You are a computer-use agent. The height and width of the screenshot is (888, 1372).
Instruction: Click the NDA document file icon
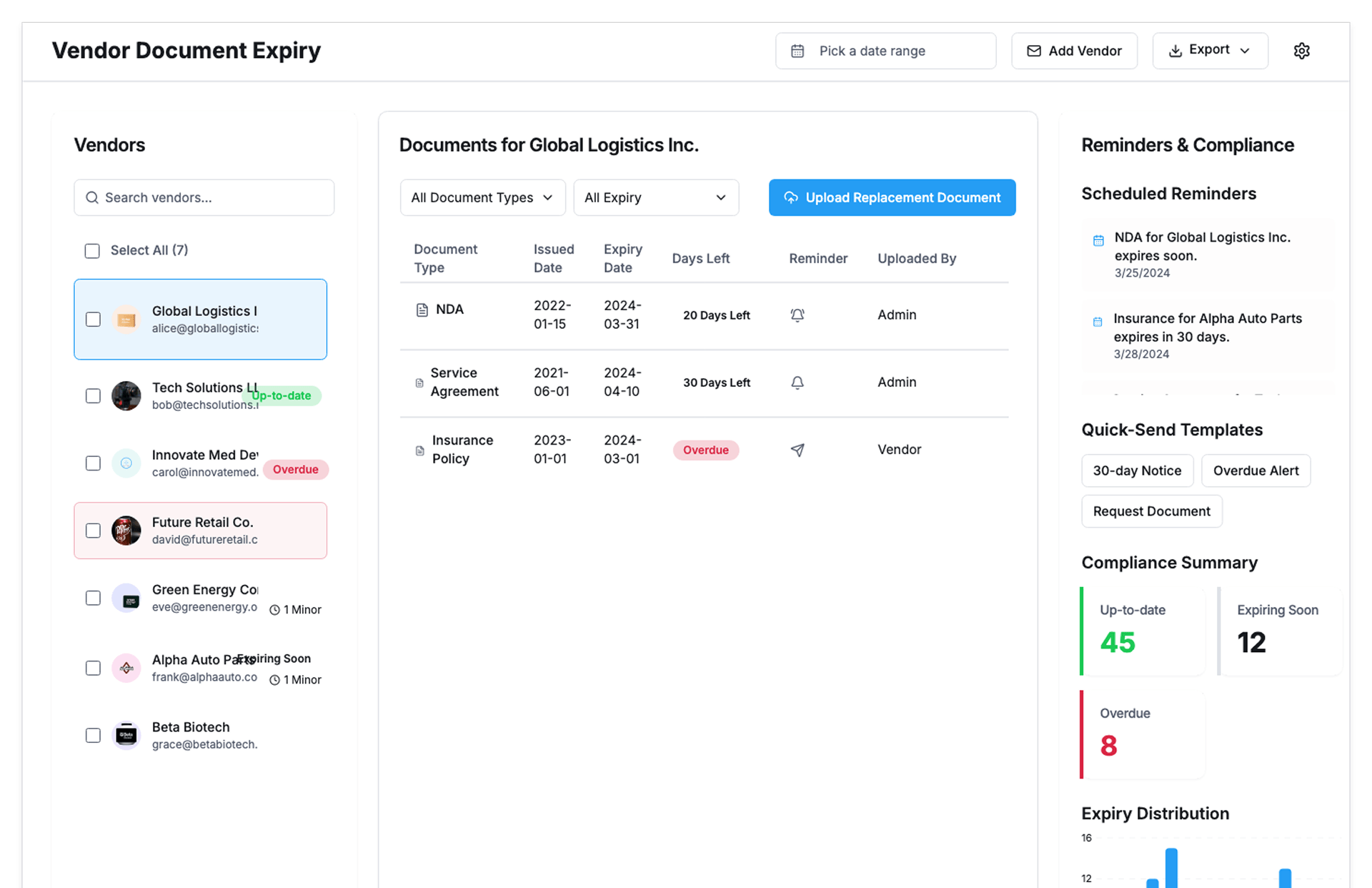tap(422, 310)
